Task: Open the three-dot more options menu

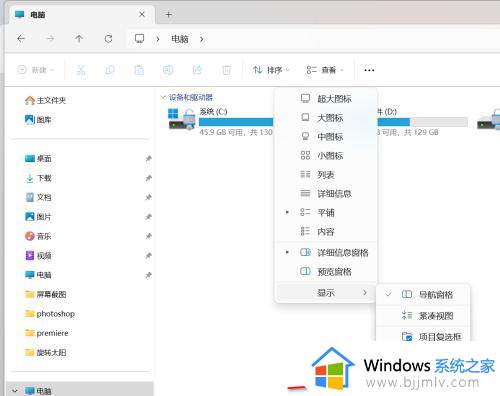Action: point(369,70)
